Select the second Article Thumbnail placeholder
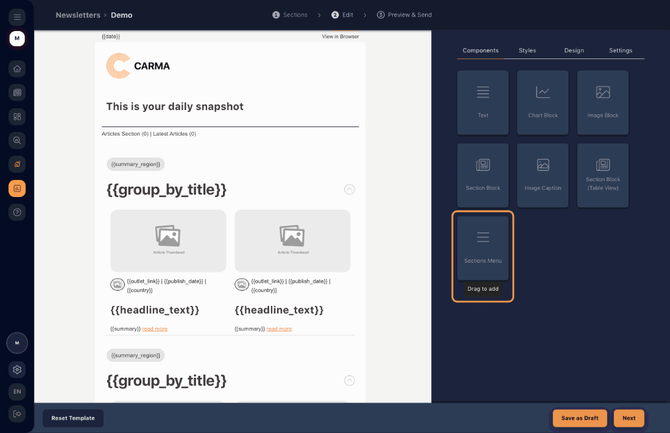The width and height of the screenshot is (670, 433). point(293,241)
